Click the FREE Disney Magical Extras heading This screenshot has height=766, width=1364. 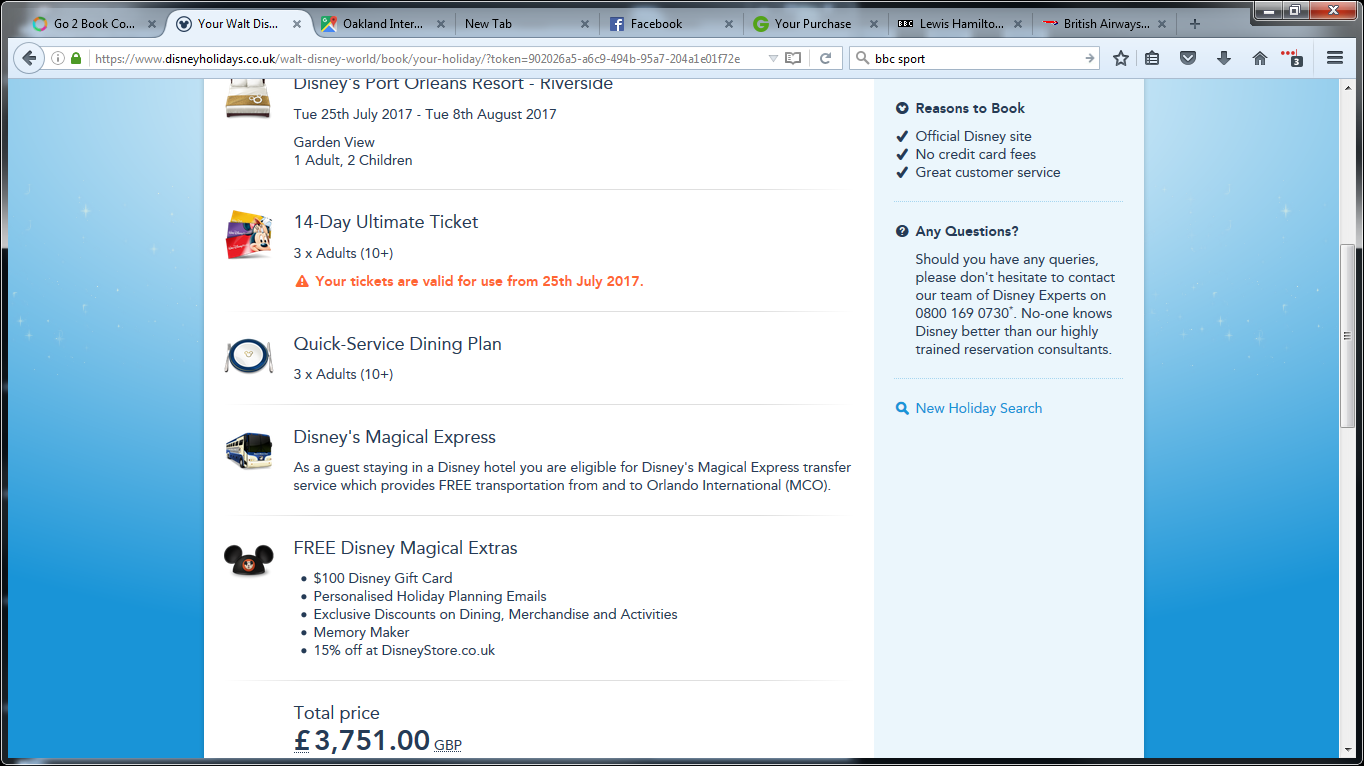(x=406, y=548)
